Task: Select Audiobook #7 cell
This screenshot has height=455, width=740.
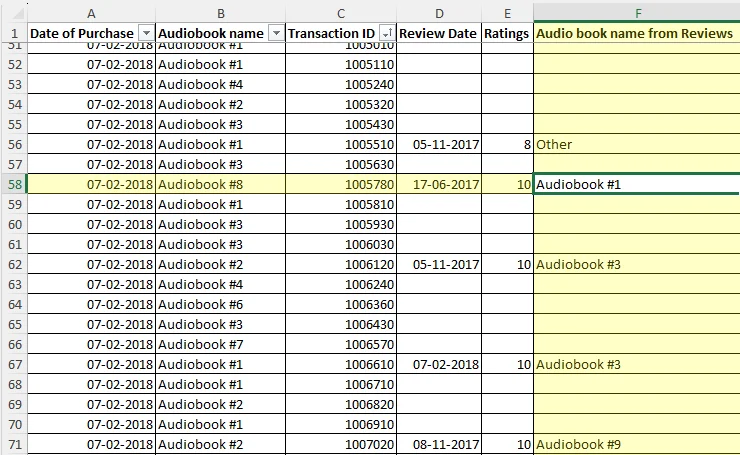Action: [220, 345]
